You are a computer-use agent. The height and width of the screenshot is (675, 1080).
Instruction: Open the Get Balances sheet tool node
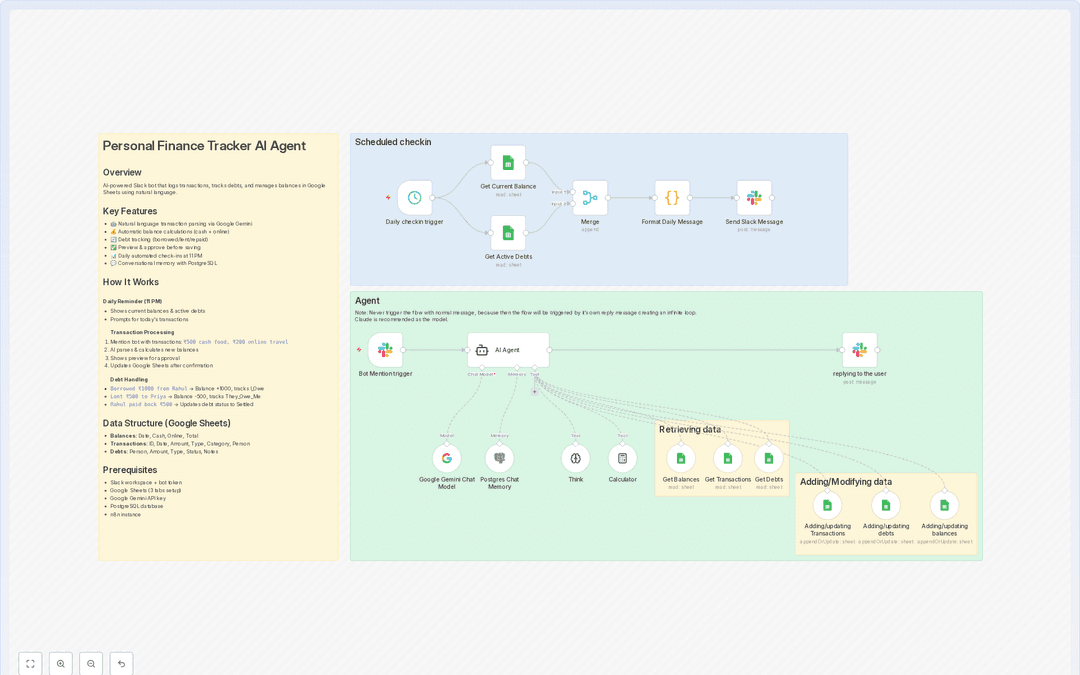tap(681, 458)
